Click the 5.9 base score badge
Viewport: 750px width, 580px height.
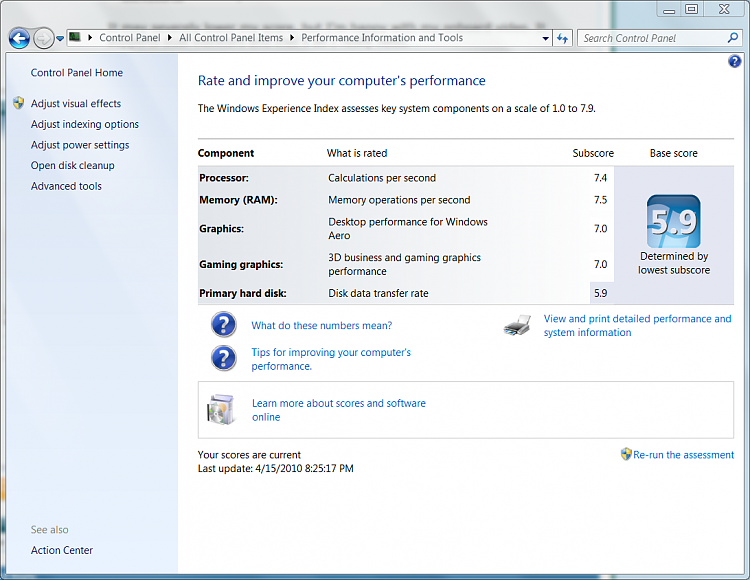click(x=673, y=221)
